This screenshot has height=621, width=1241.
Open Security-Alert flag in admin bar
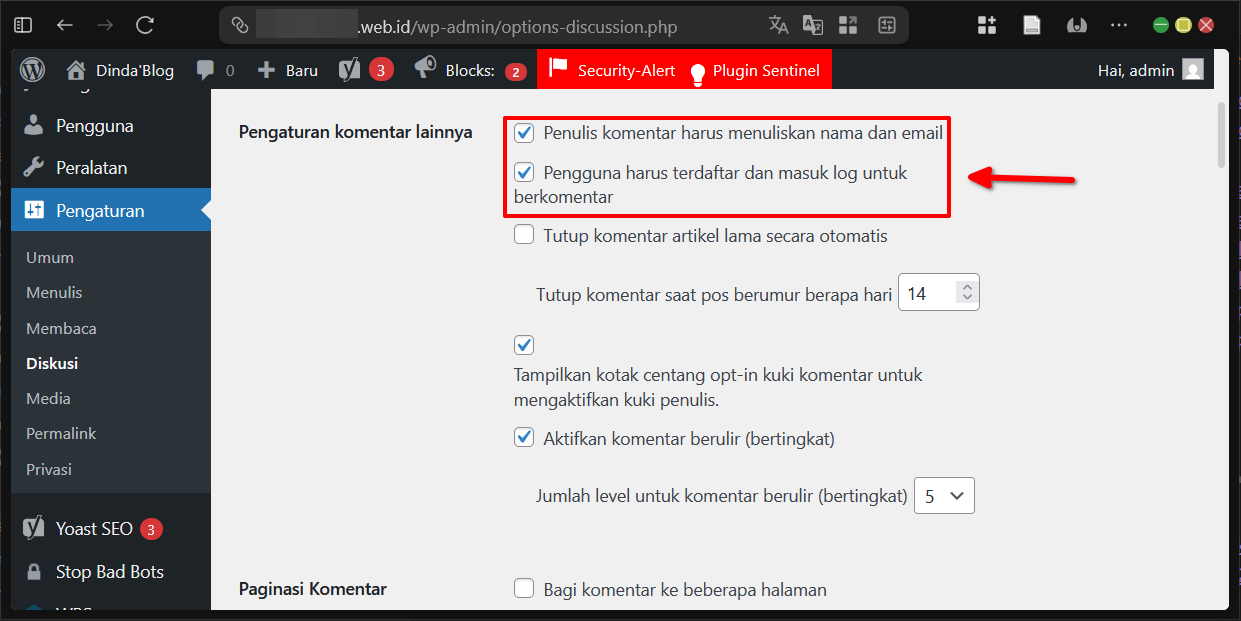[558, 69]
